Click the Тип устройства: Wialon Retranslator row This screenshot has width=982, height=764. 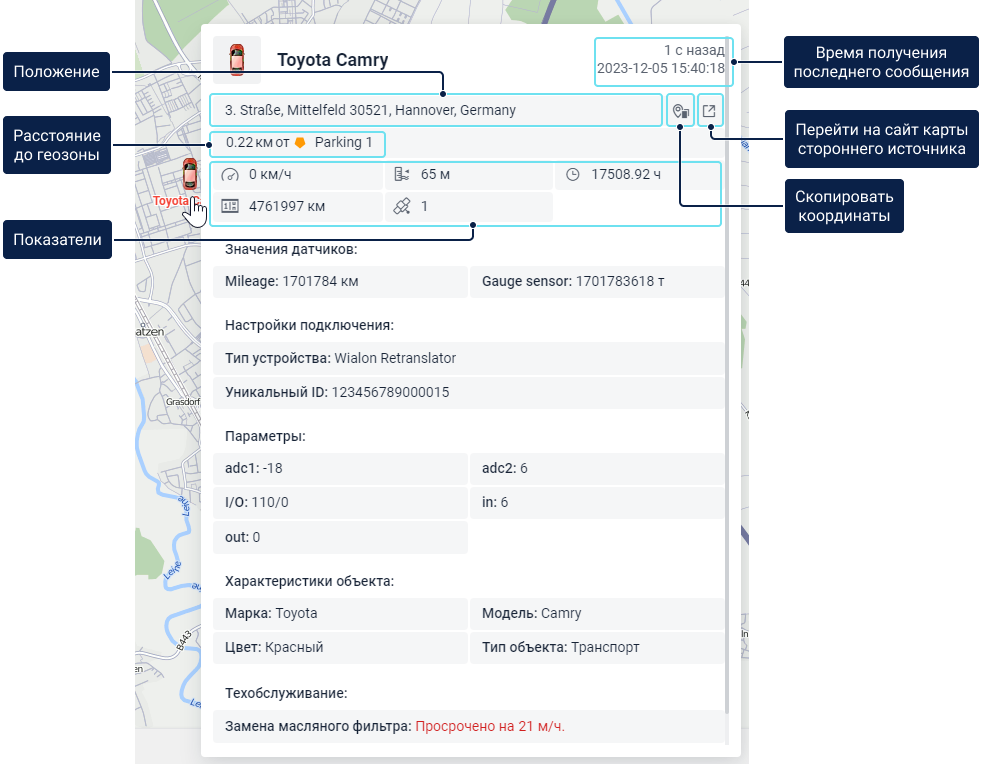468,358
